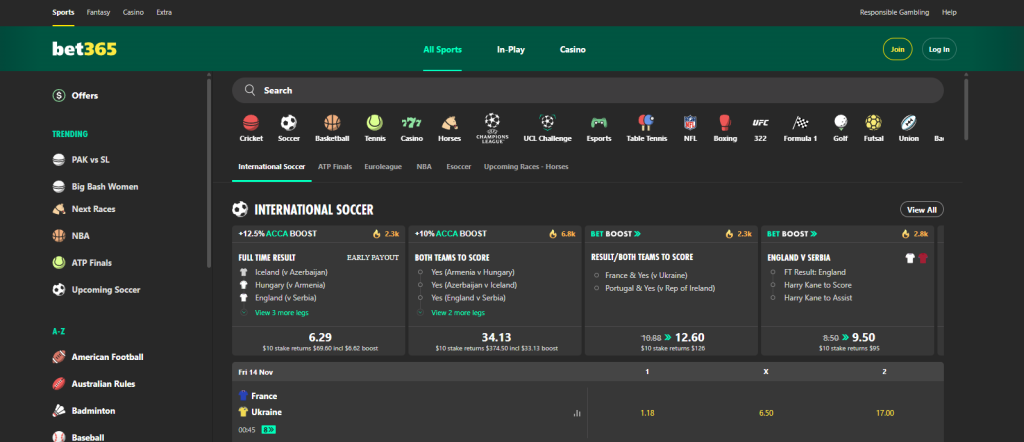Switch to the In-Play tab
1024x442 pixels.
[x=511, y=50]
